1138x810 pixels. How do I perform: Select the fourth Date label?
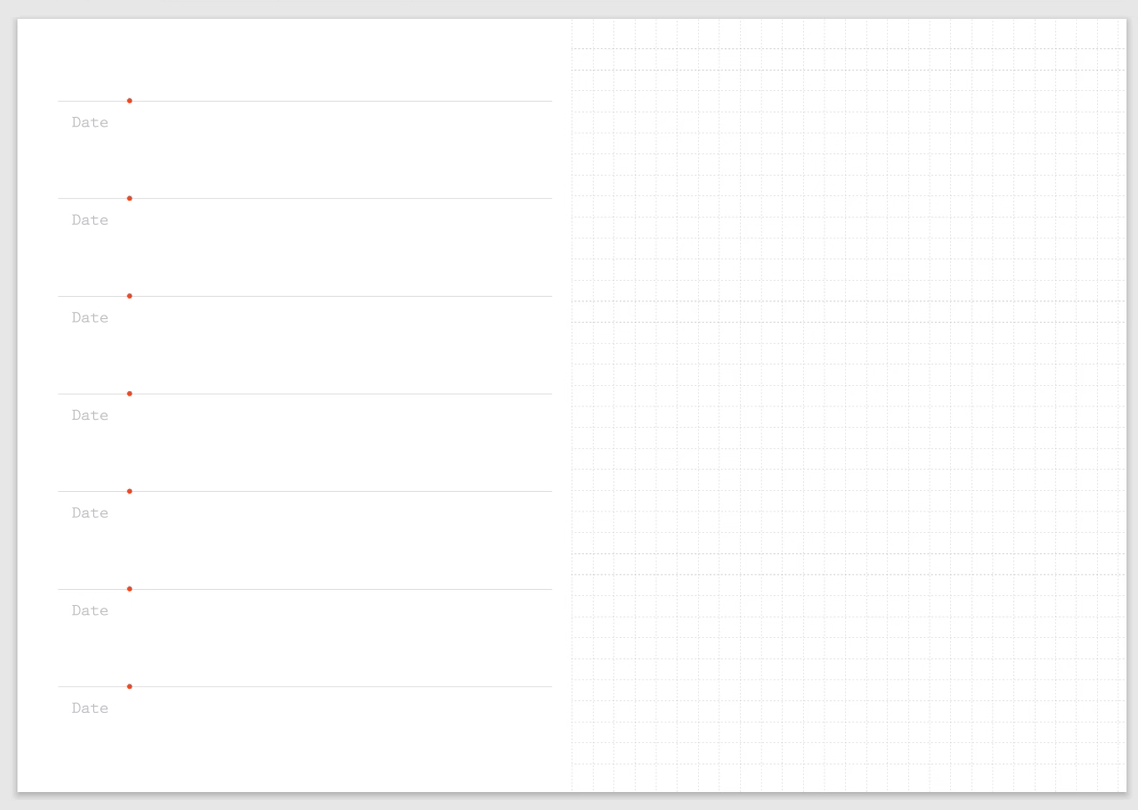pyautogui.click(x=90, y=415)
